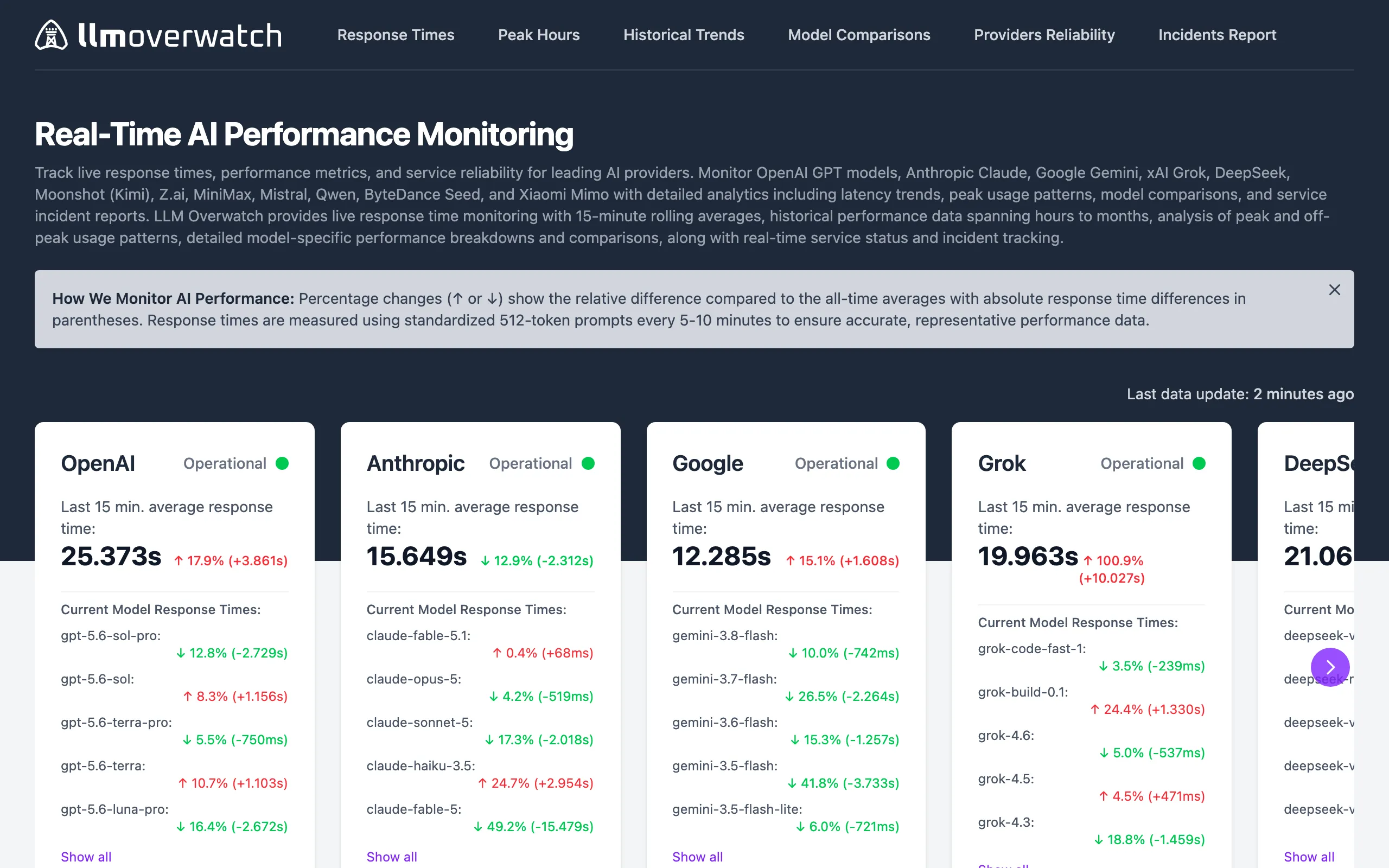1389x868 pixels.
Task: Dismiss the How We Monitor info banner
Action: (x=1335, y=290)
